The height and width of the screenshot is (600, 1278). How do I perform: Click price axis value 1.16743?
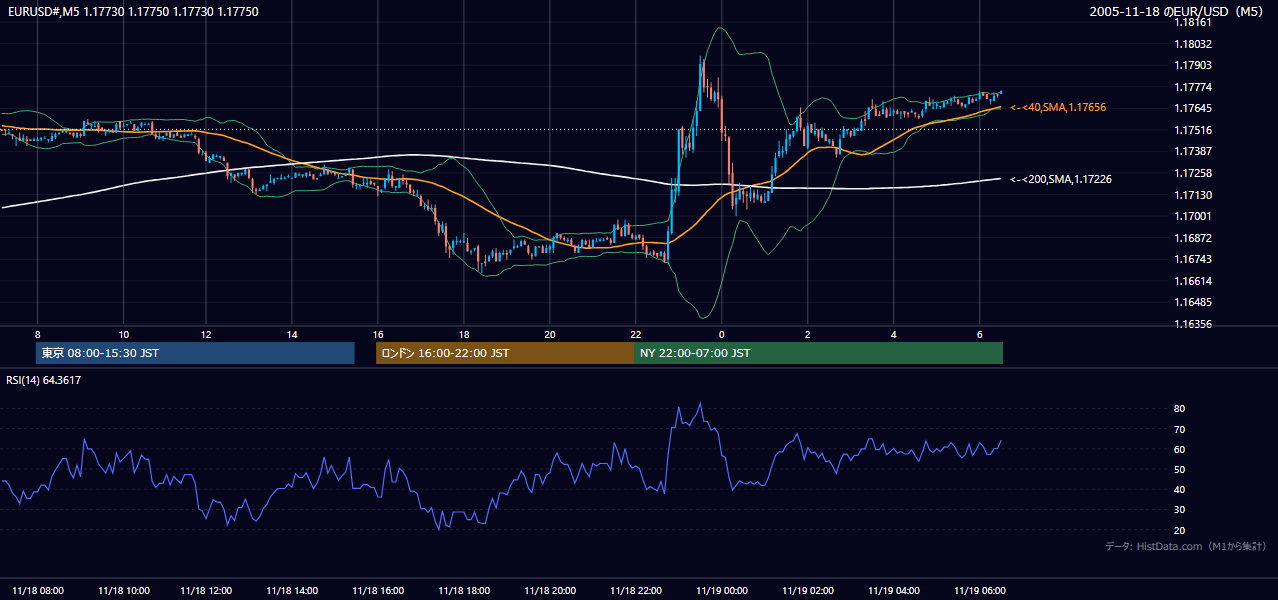1192,259
